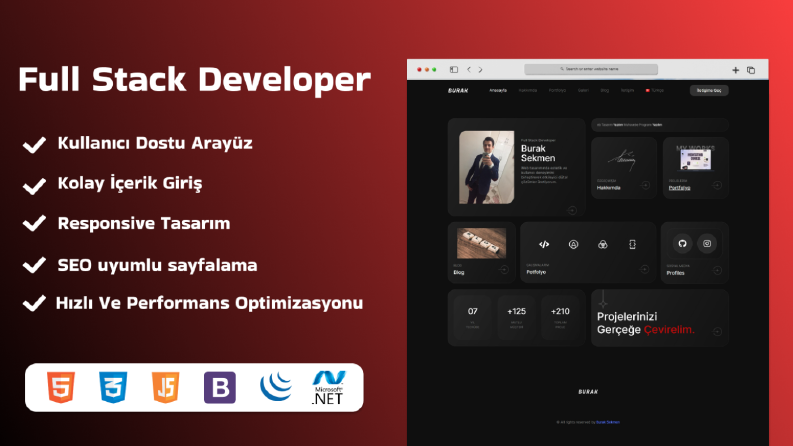This screenshot has height=446, width=793.
Task: Click the jQuery swirl logo icon
Action: tap(276, 387)
